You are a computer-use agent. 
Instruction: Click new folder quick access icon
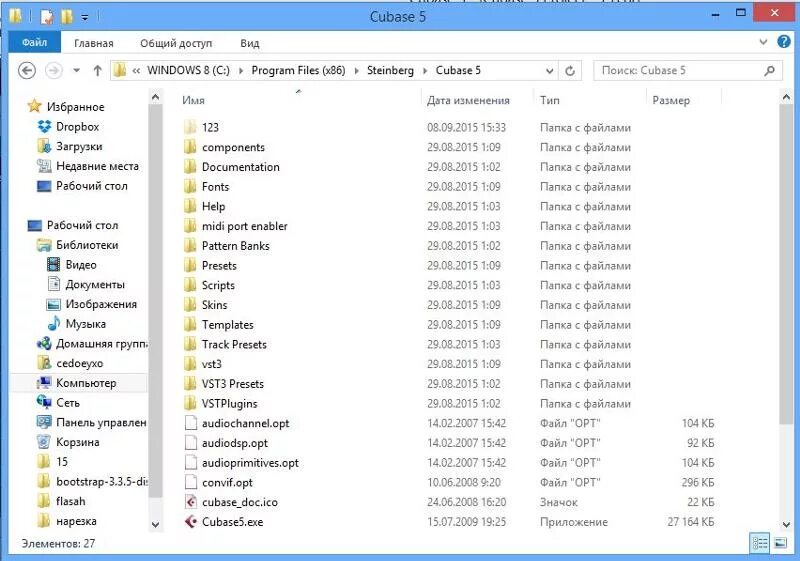(67, 17)
